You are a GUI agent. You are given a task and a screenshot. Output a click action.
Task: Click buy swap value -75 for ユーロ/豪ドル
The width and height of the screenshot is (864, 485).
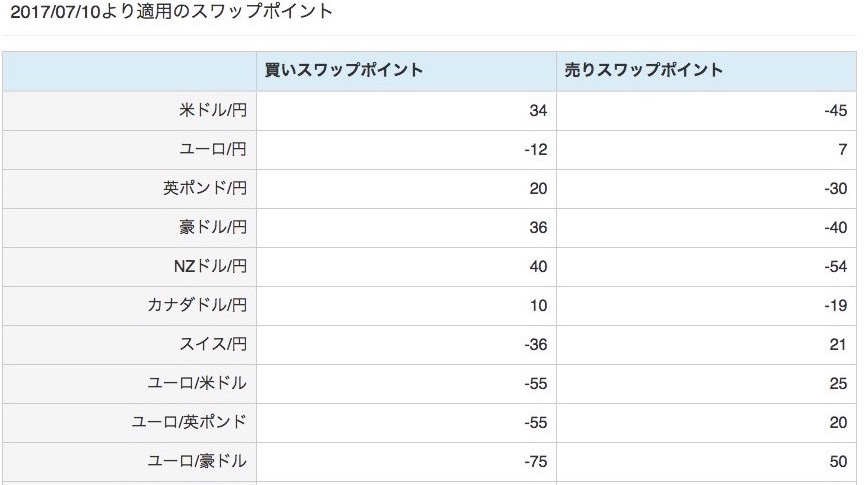[x=536, y=462]
